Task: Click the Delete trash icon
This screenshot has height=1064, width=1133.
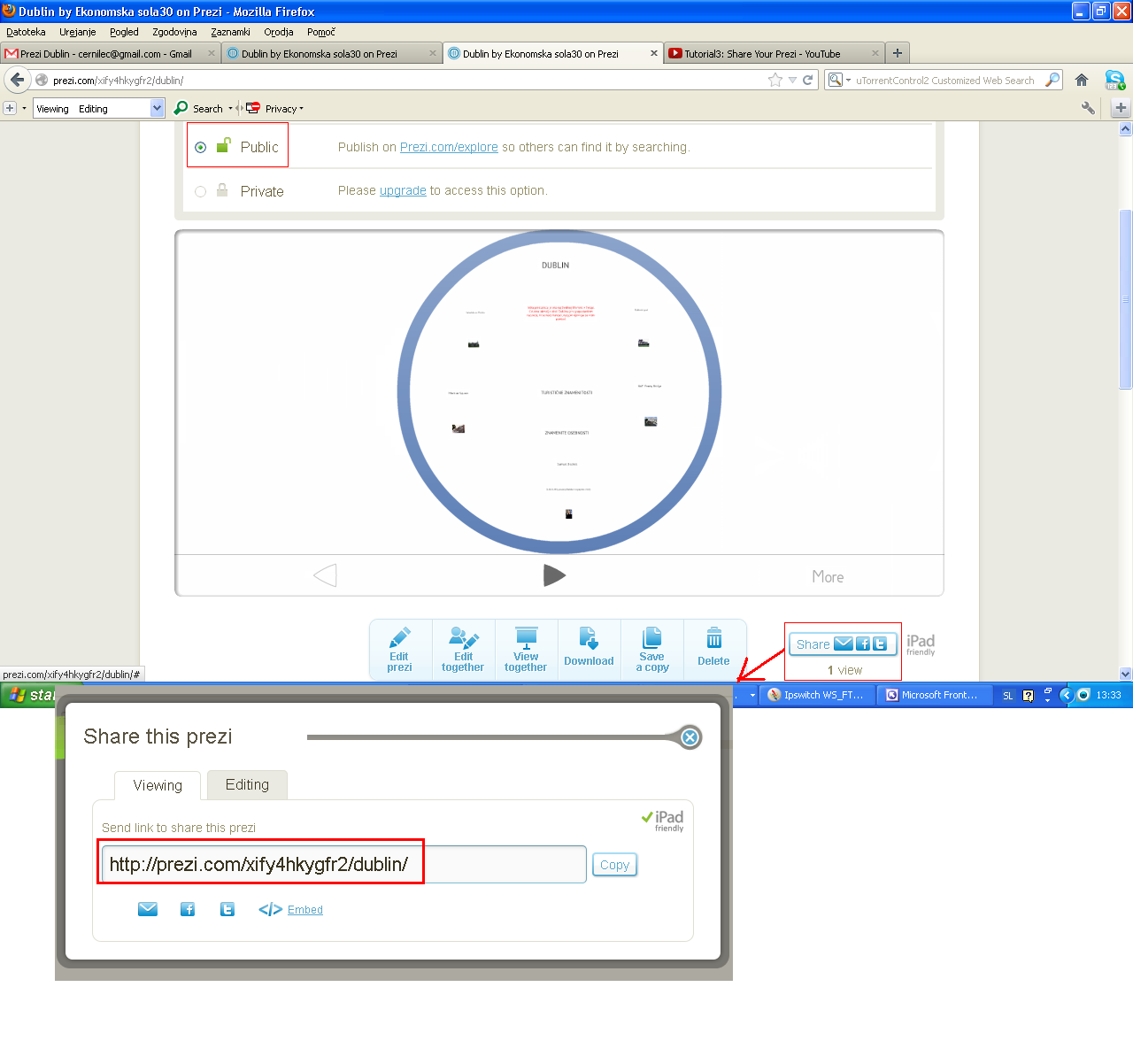Action: click(714, 638)
